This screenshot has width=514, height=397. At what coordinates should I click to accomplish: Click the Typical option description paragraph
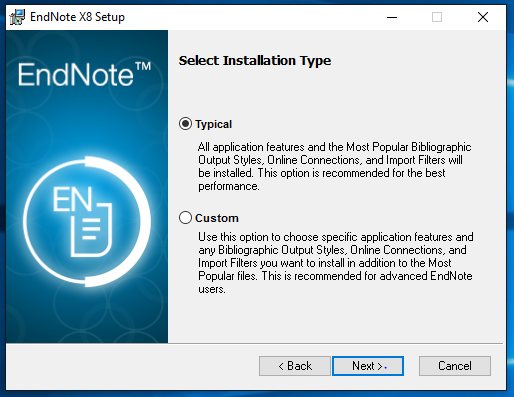(x=335, y=166)
